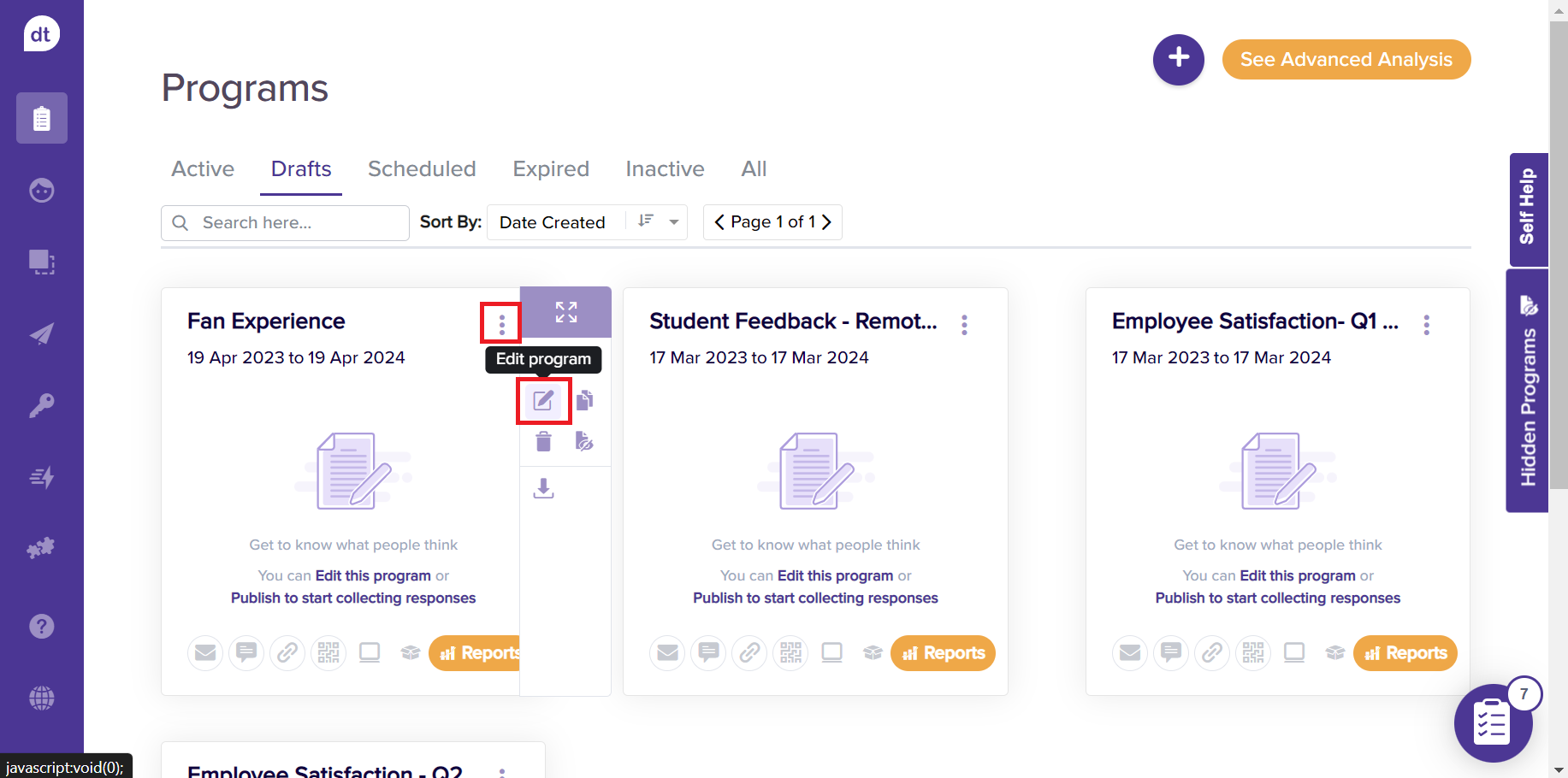Click the key icon in left sidebar

pos(41,404)
